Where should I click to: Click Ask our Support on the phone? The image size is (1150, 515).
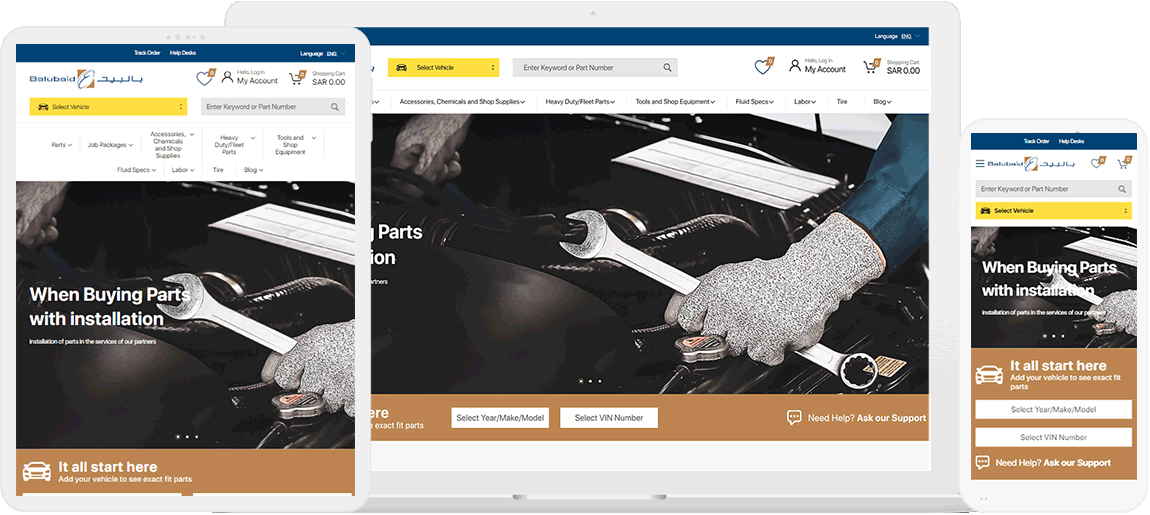tap(1077, 463)
